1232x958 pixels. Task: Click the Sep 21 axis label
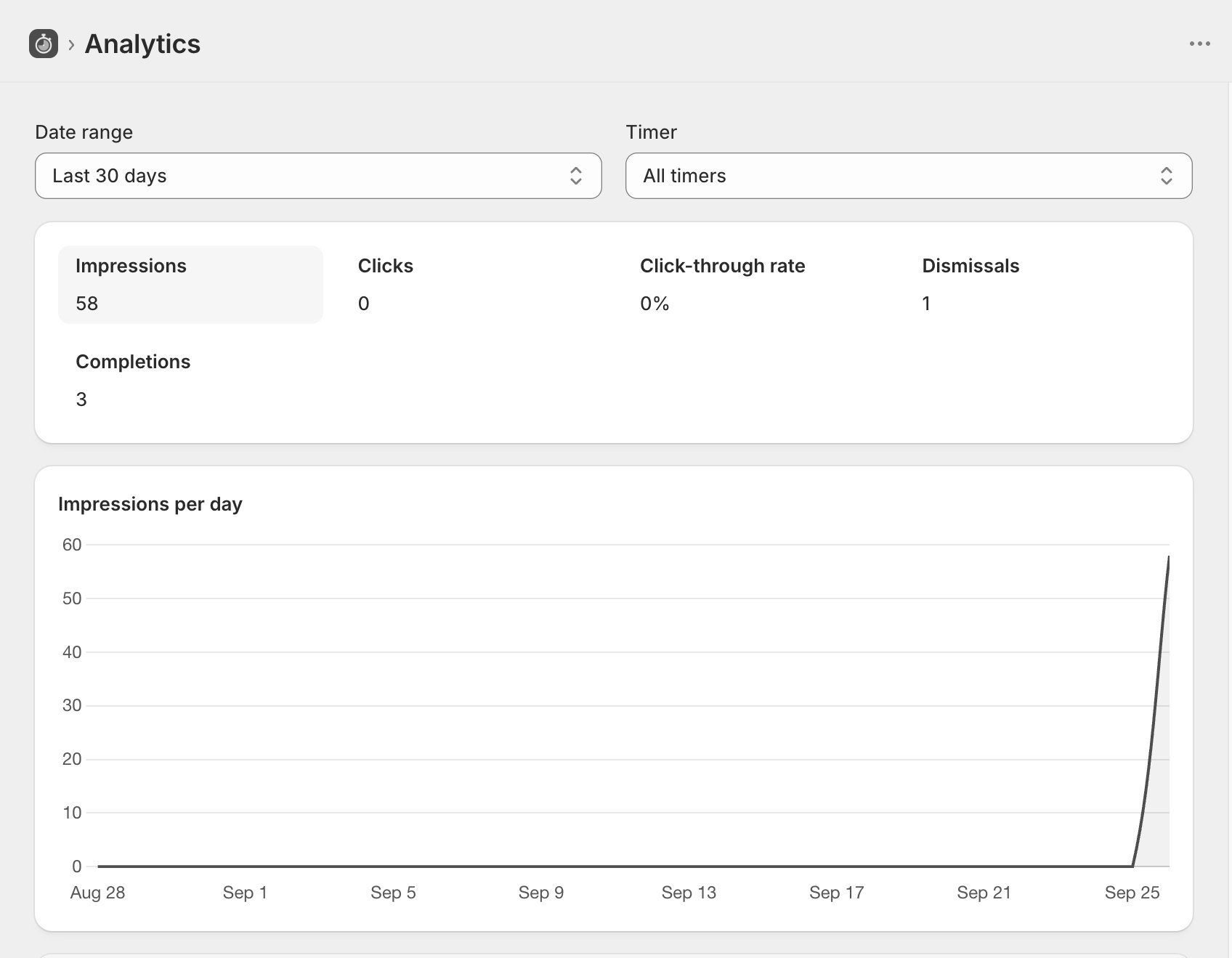click(984, 893)
